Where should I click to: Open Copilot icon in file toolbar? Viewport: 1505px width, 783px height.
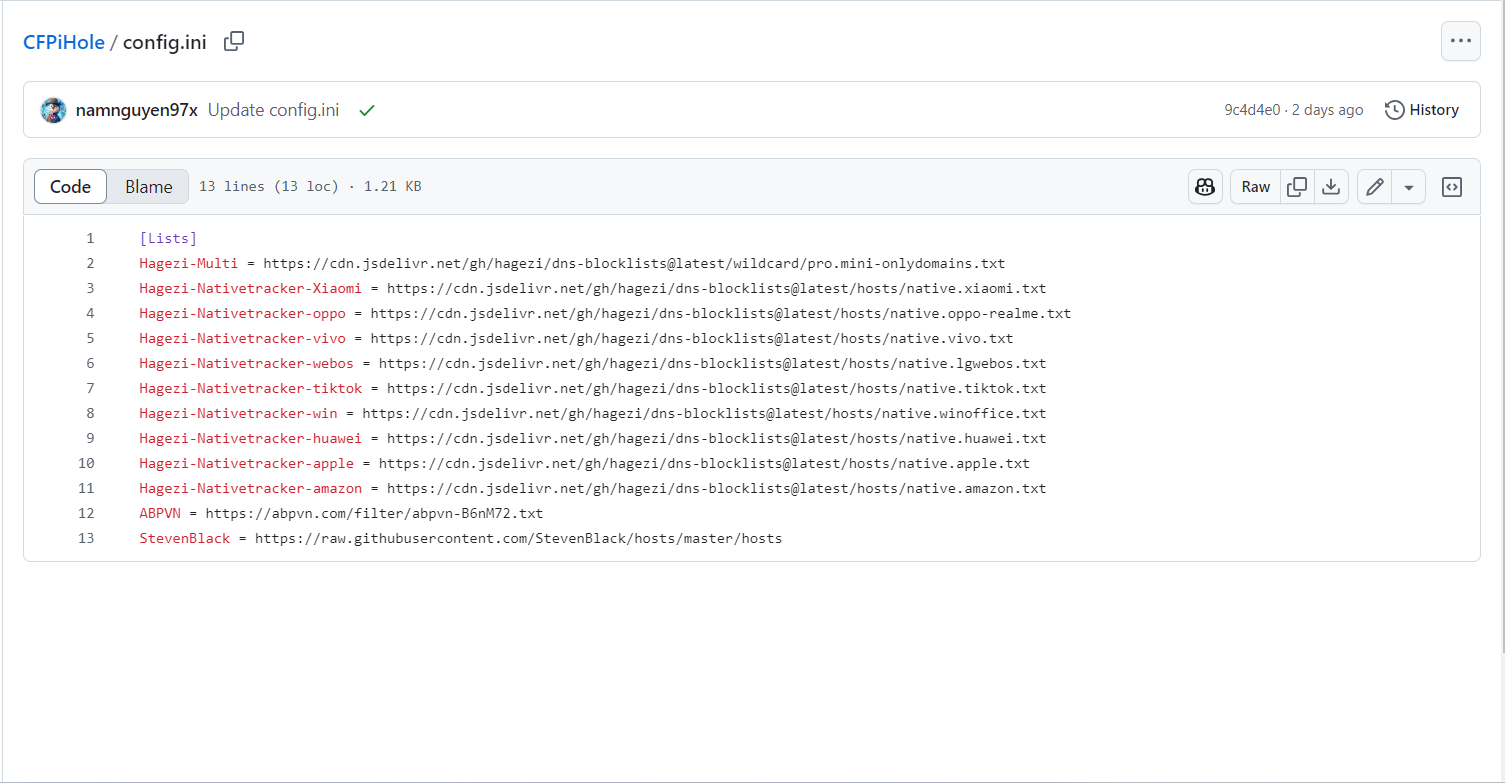coord(1205,187)
